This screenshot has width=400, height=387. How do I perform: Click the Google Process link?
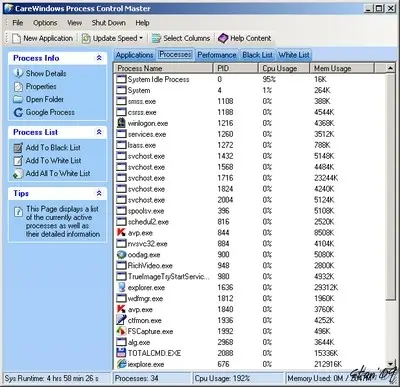point(50,112)
